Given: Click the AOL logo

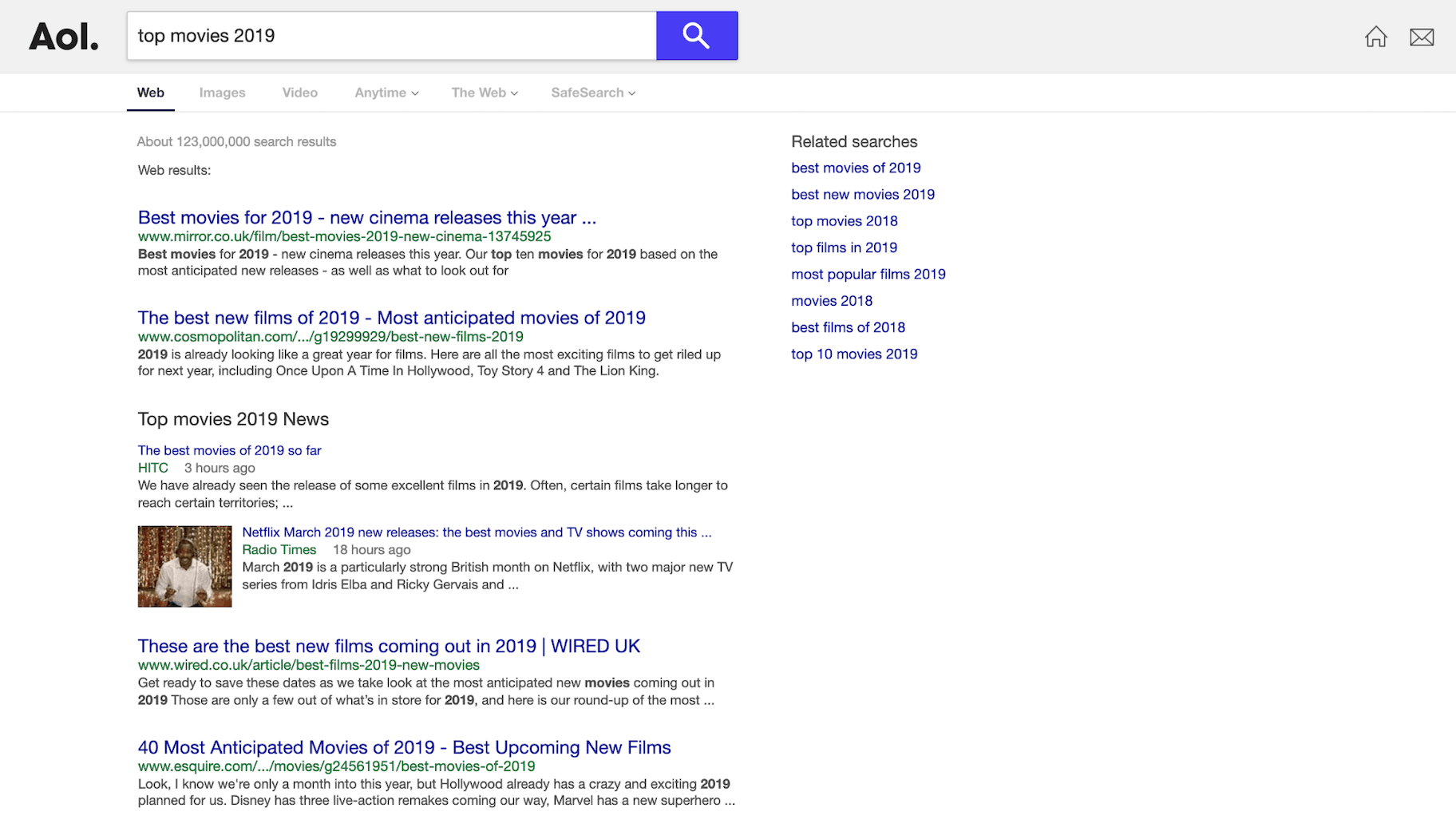Looking at the screenshot, I should click(64, 37).
